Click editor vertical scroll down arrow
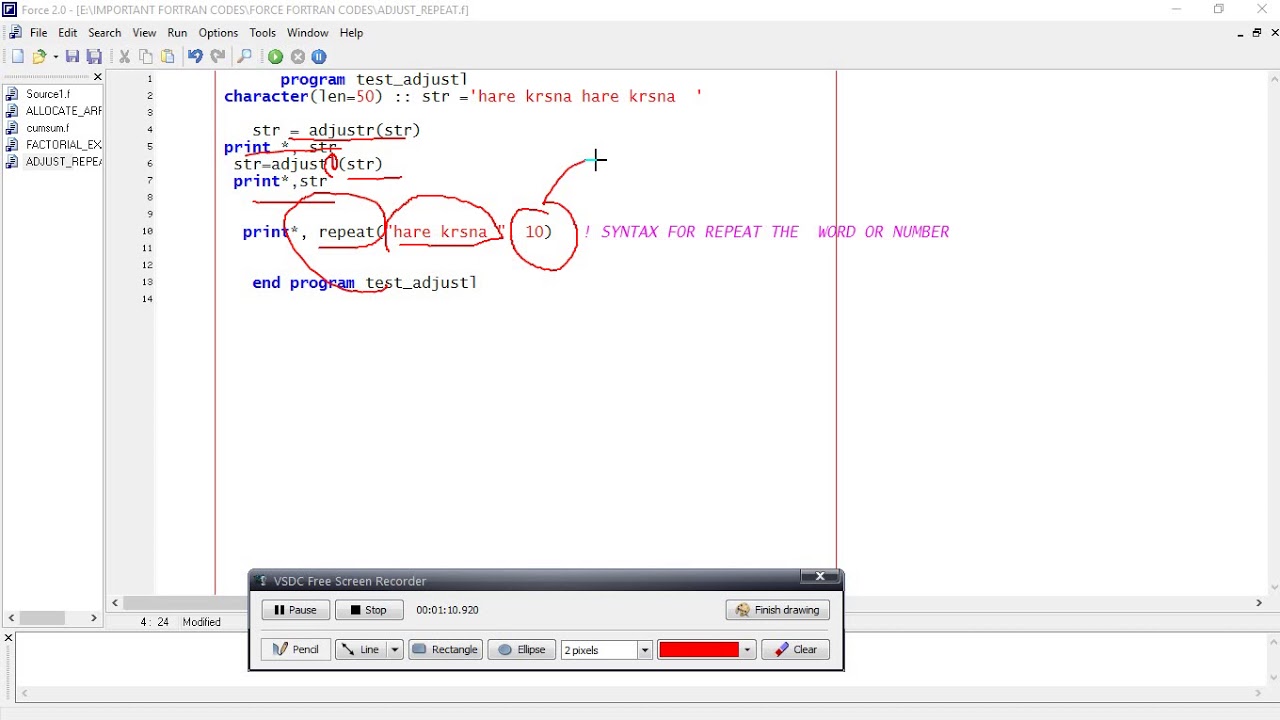This screenshot has height=720, width=1280. tap(1273, 587)
